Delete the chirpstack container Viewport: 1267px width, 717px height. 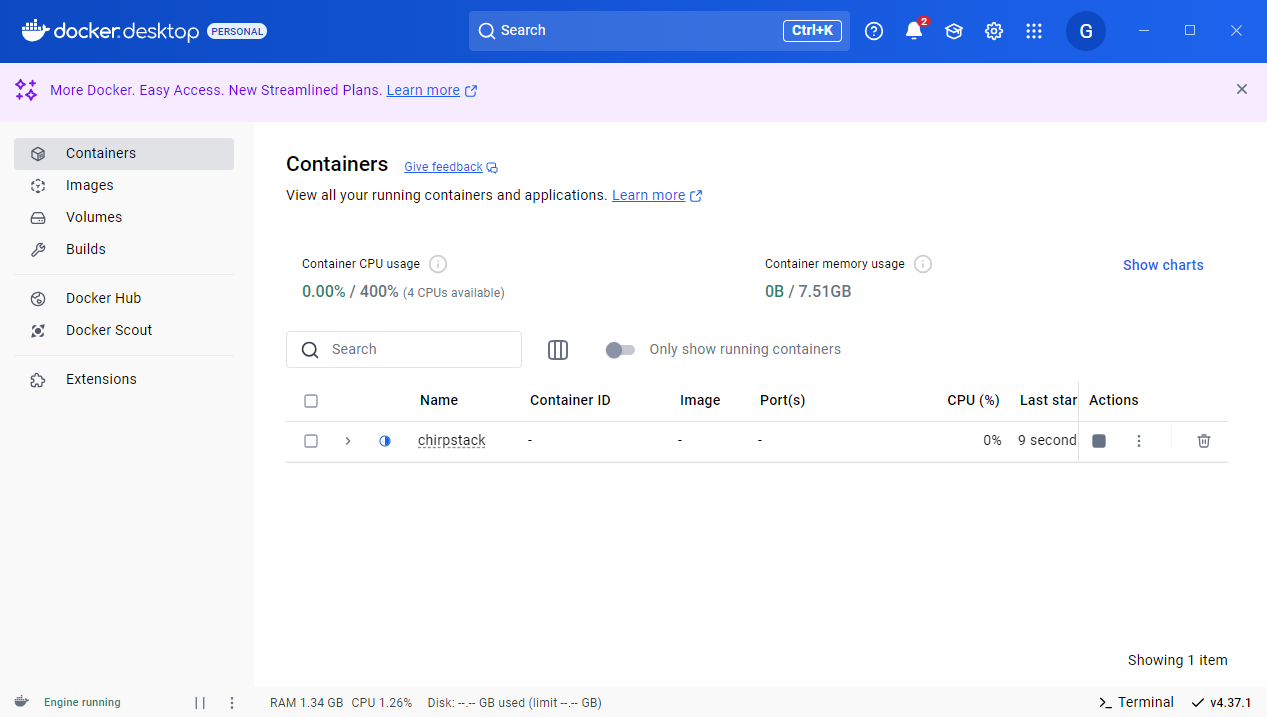pyautogui.click(x=1204, y=441)
